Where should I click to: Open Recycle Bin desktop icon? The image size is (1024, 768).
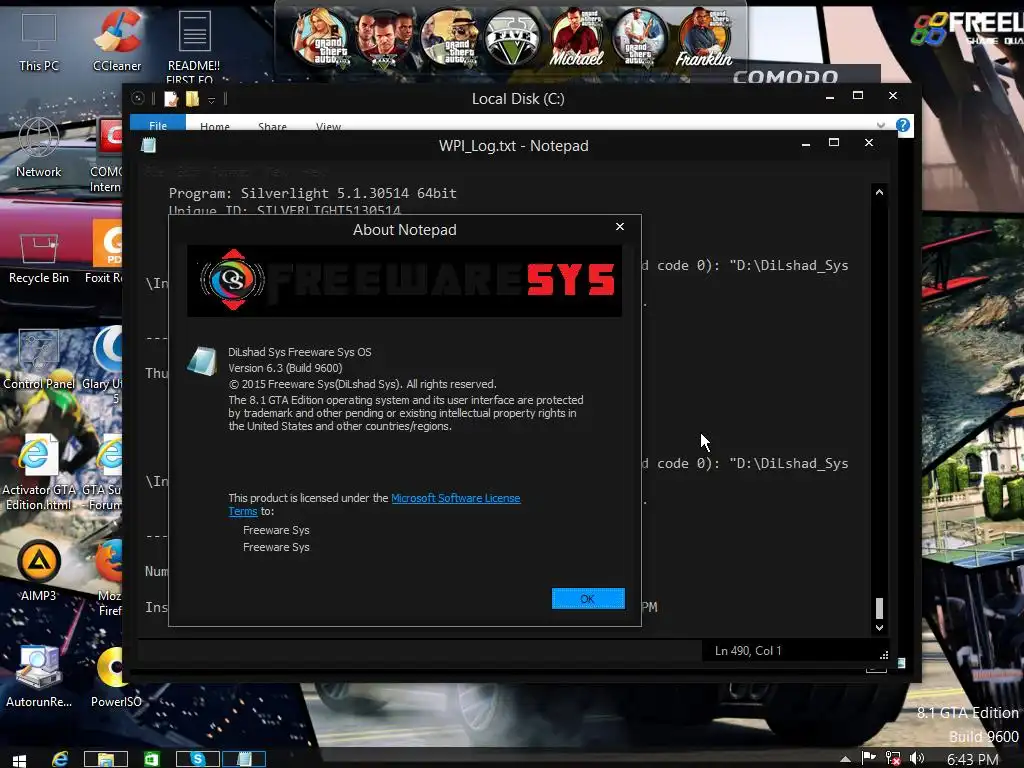[x=39, y=255]
